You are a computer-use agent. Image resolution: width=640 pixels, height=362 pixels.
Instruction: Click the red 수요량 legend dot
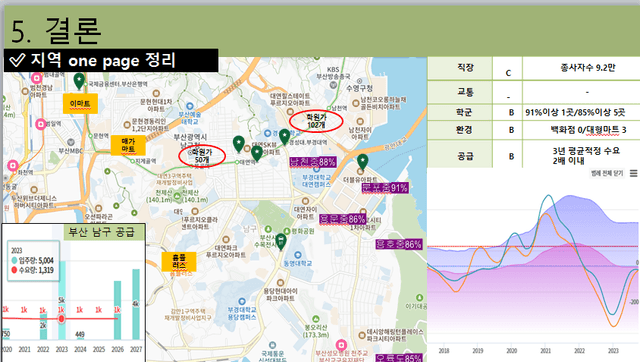click(14, 270)
